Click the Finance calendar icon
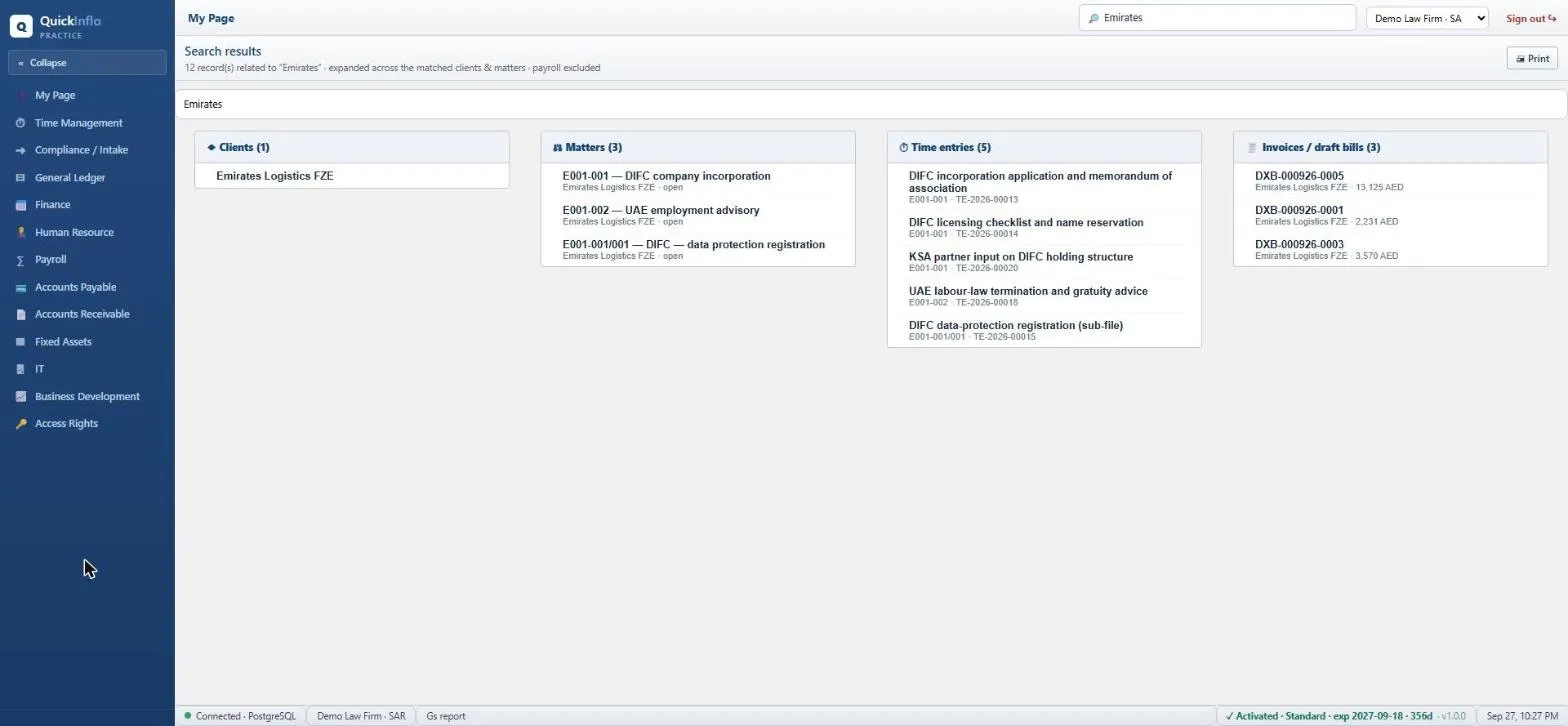Image resolution: width=1568 pixels, height=726 pixels. tap(20, 205)
